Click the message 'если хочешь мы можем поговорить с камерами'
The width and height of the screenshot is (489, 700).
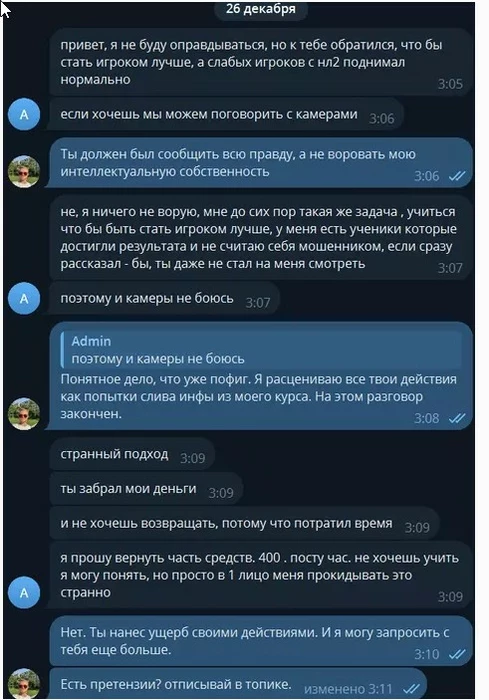pyautogui.click(x=226, y=115)
